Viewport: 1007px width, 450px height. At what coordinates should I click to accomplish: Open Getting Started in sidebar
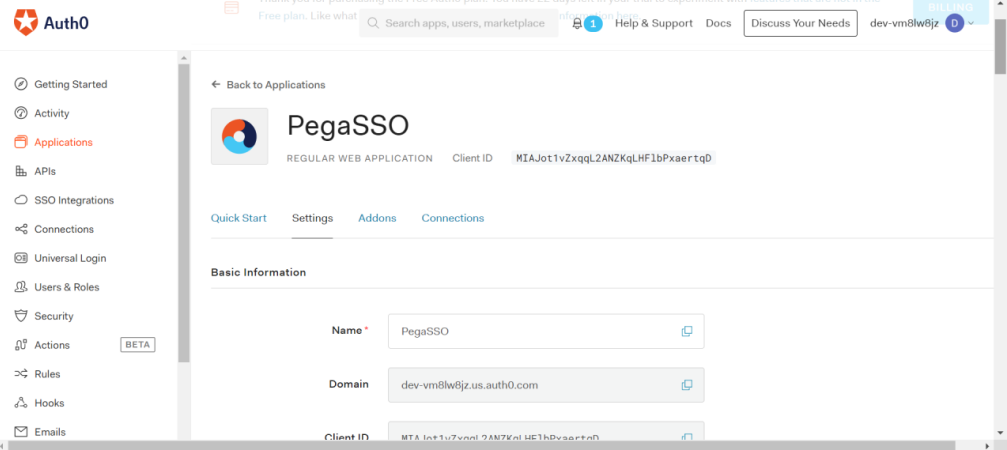click(x=71, y=84)
